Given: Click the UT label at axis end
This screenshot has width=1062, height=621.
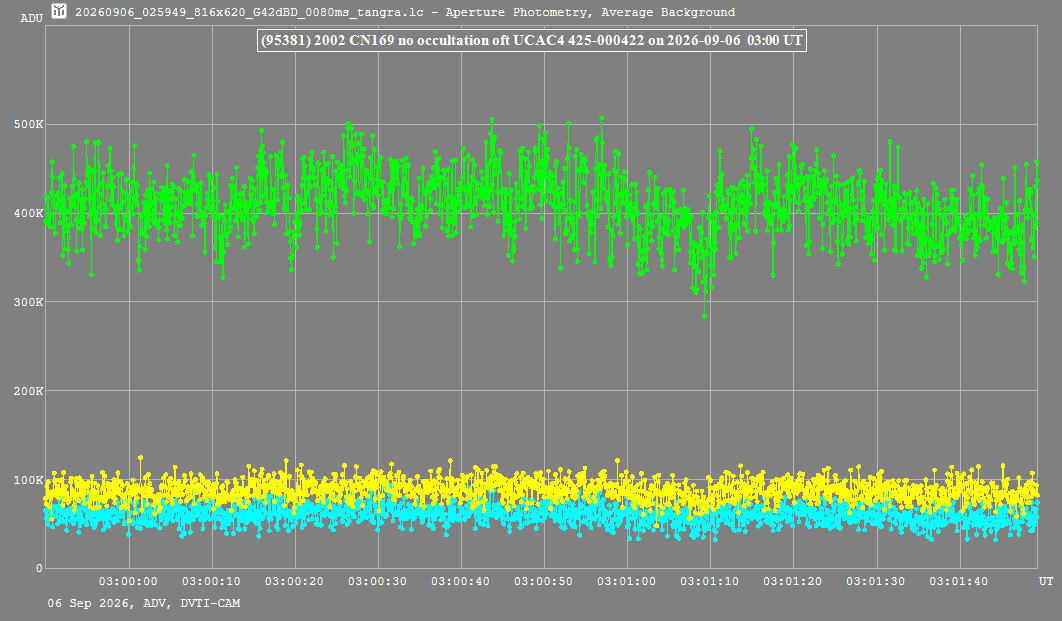Looking at the screenshot, I should [x=1046, y=581].
